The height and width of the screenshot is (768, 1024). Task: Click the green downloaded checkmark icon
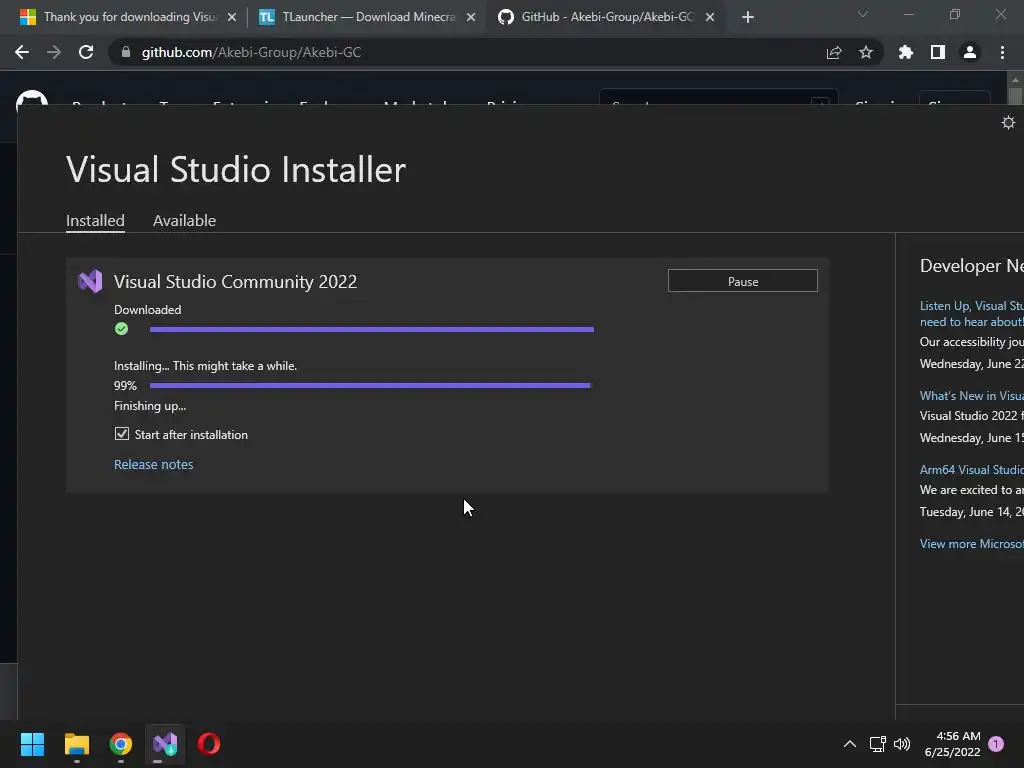pyautogui.click(x=121, y=328)
